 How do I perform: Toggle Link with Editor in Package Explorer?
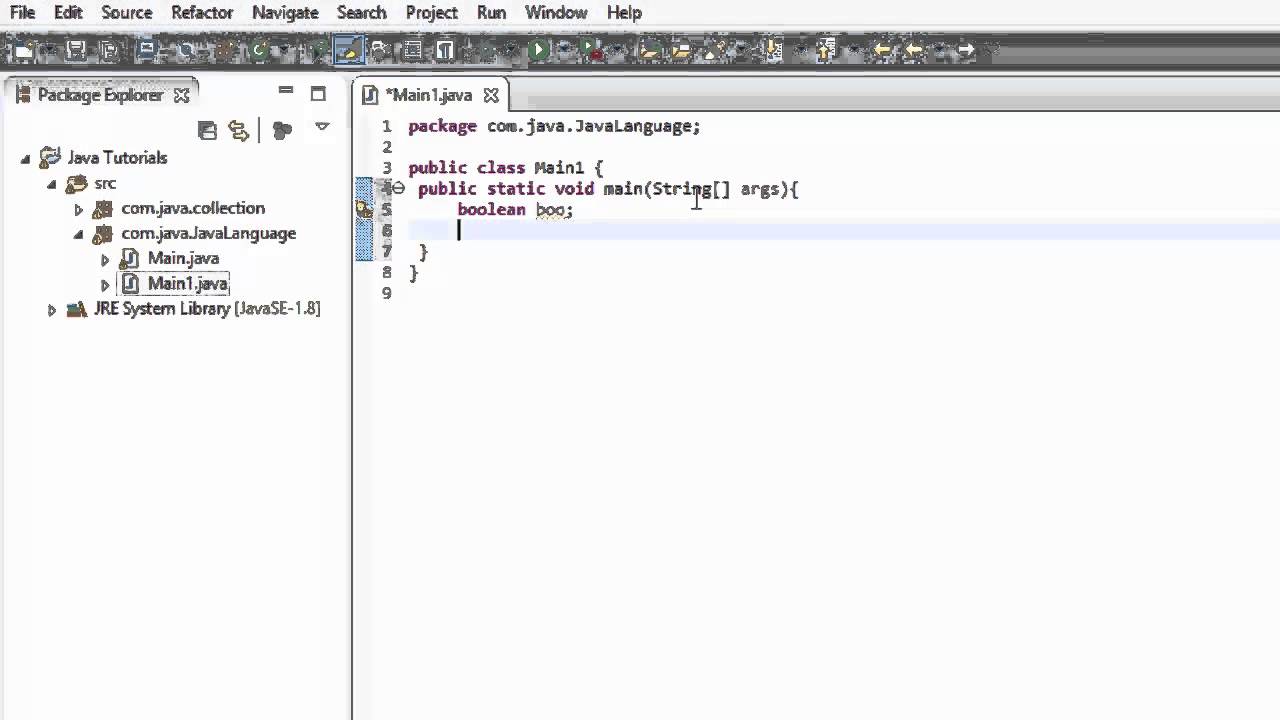tap(238, 130)
